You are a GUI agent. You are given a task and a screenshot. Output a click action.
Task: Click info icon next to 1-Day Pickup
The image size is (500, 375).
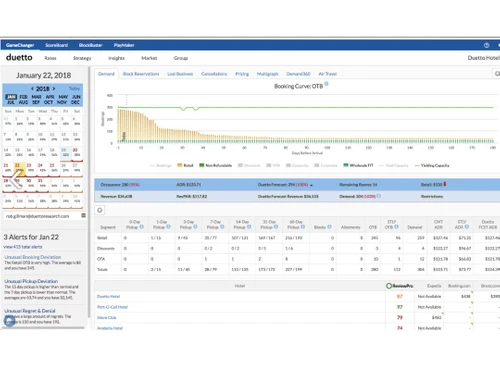tap(168, 227)
